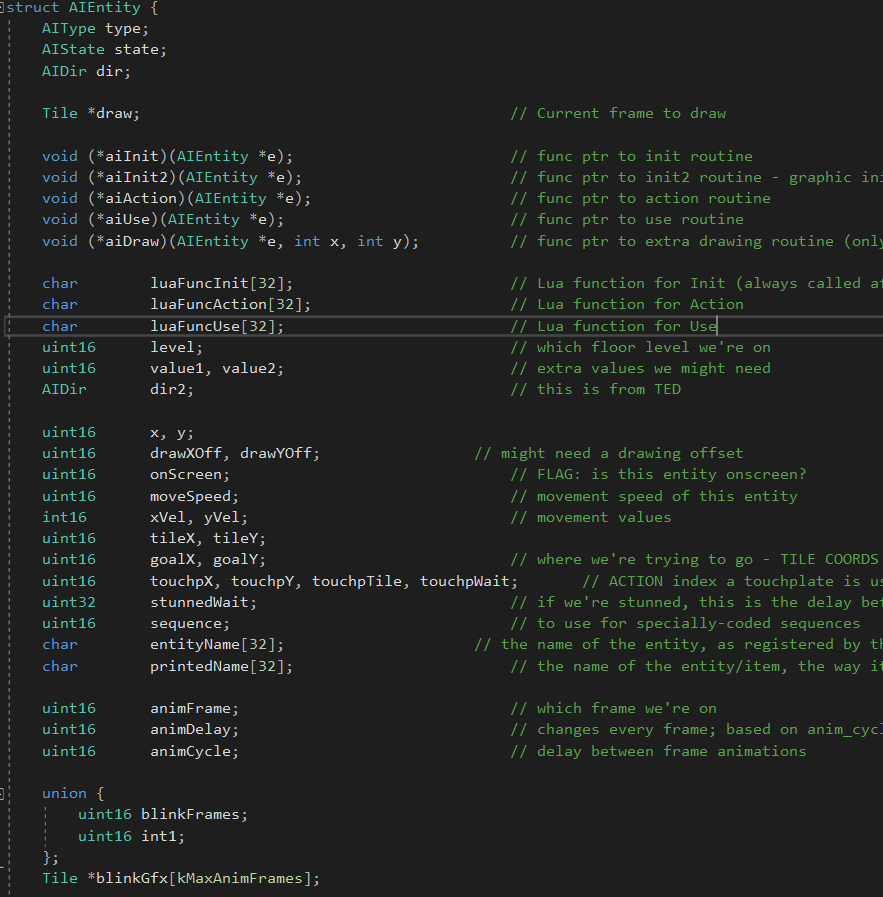
Task: Click the '// Lua function for Action' comment
Action: point(627,304)
